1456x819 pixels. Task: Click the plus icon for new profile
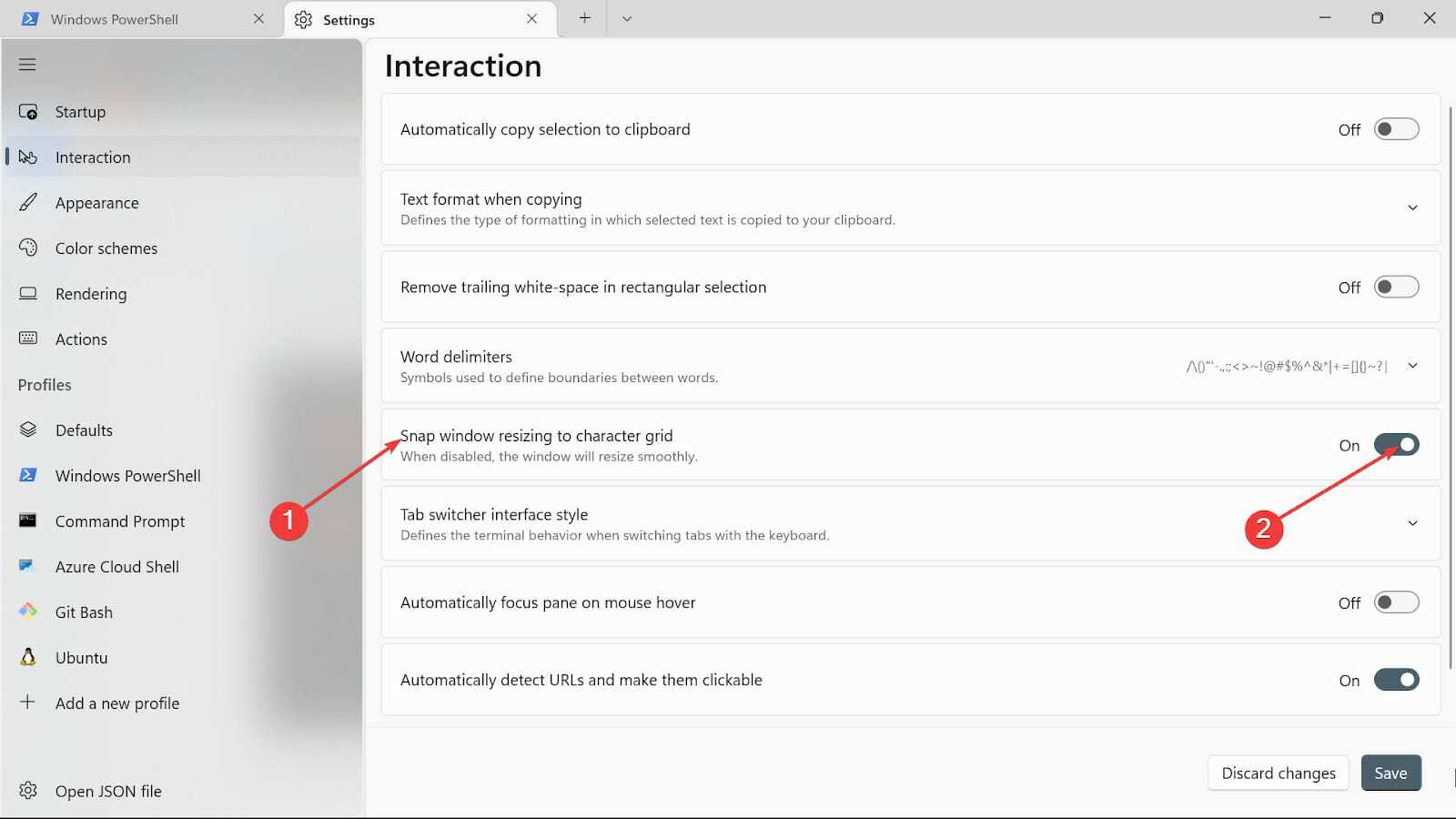(x=28, y=702)
